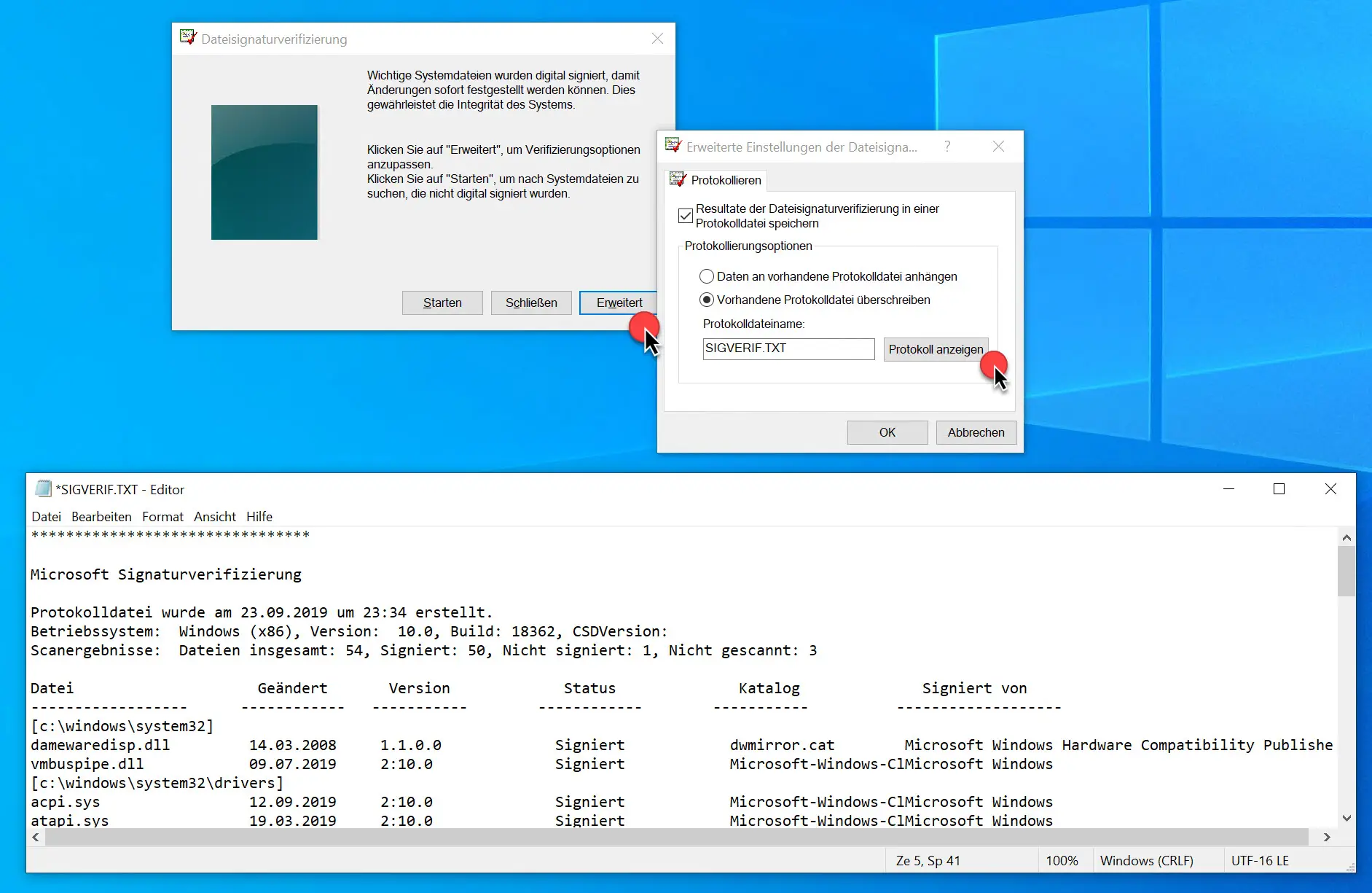Select "Daten an vorhandene Protokolldatei anhängen"
This screenshot has height=893, width=1372.
point(707,276)
